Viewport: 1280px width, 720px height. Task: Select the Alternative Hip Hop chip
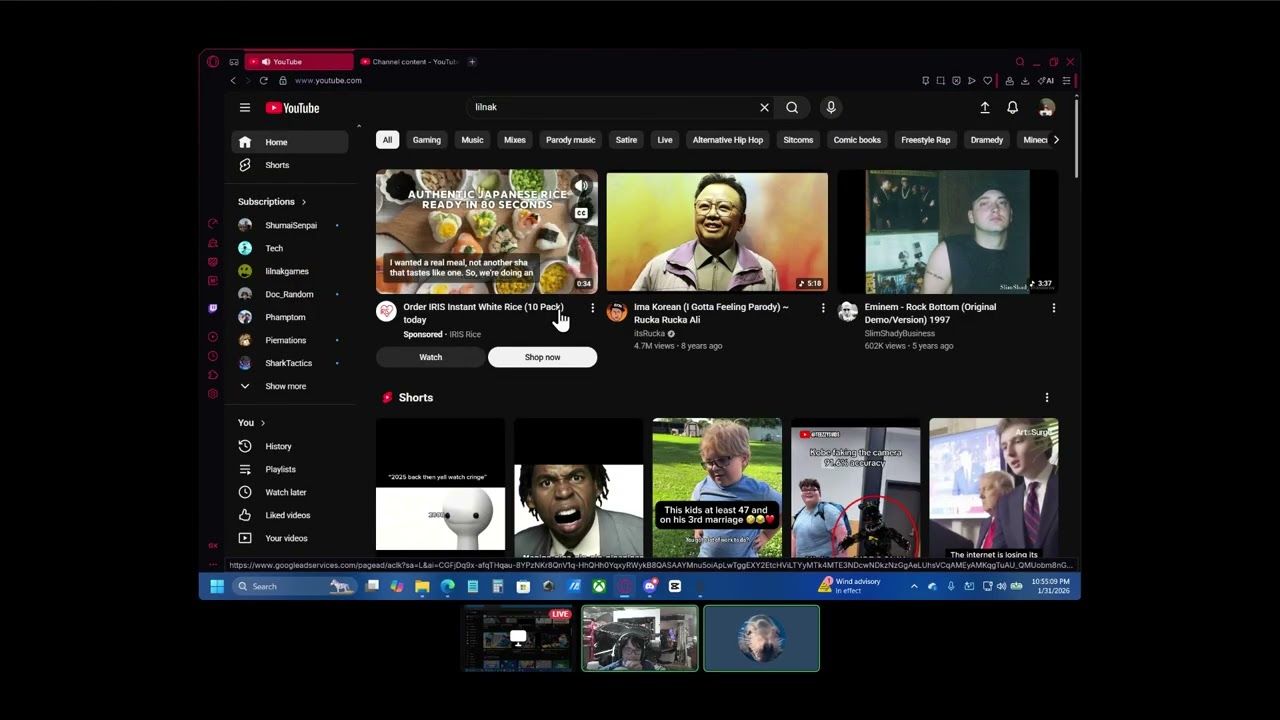[x=728, y=140]
